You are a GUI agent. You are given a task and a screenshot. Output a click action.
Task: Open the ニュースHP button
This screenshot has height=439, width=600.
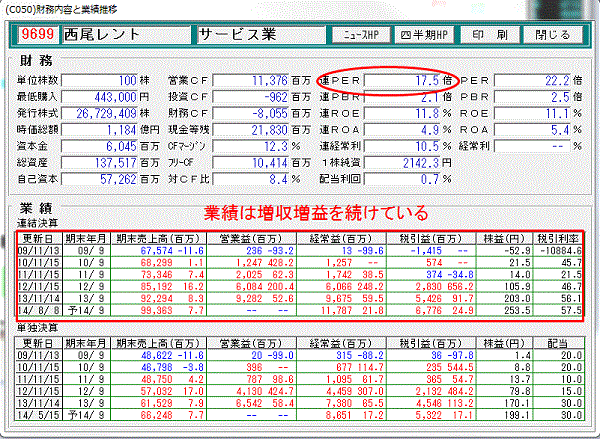[361, 35]
